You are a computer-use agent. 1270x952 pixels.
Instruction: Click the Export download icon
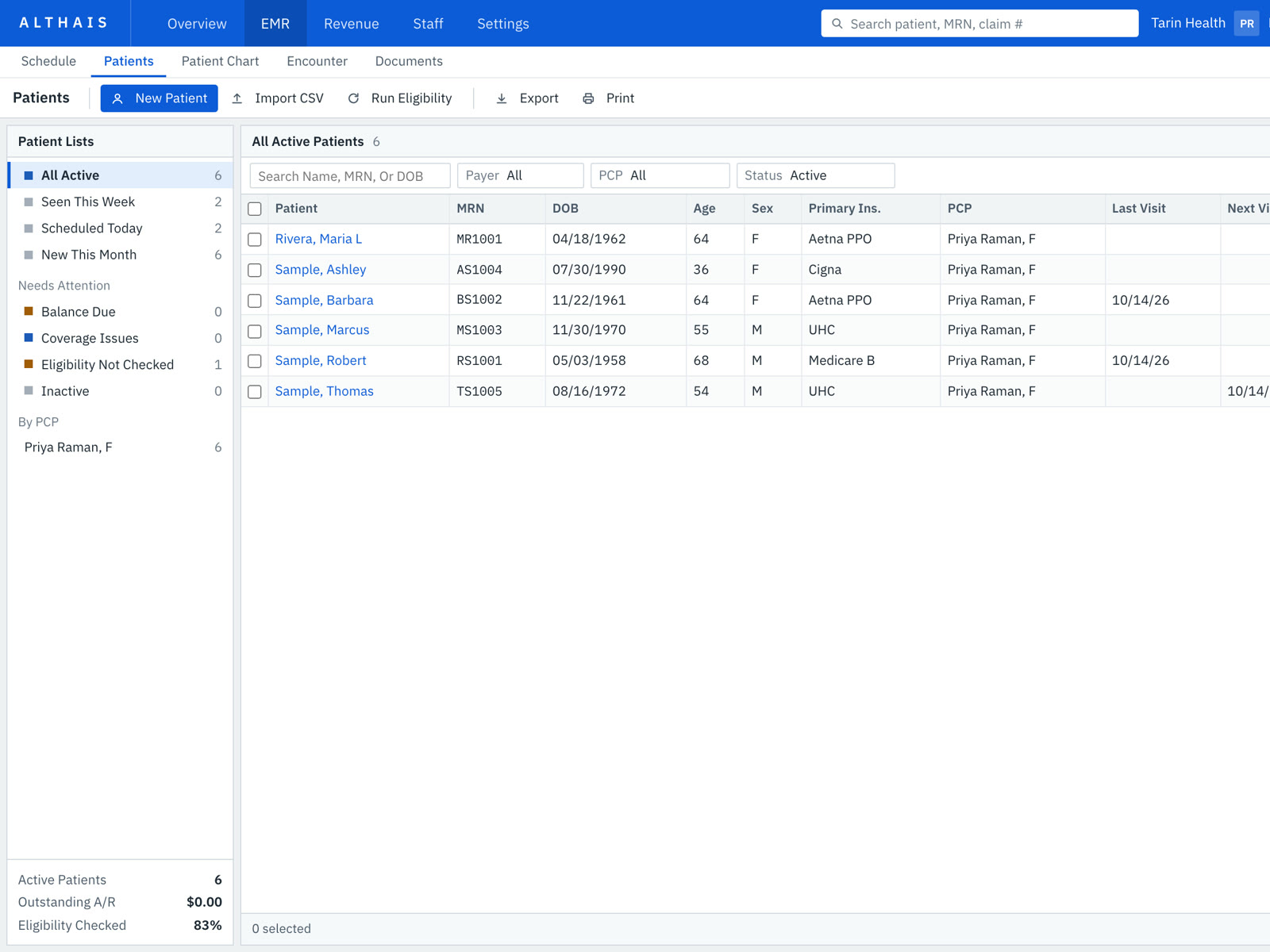point(502,98)
